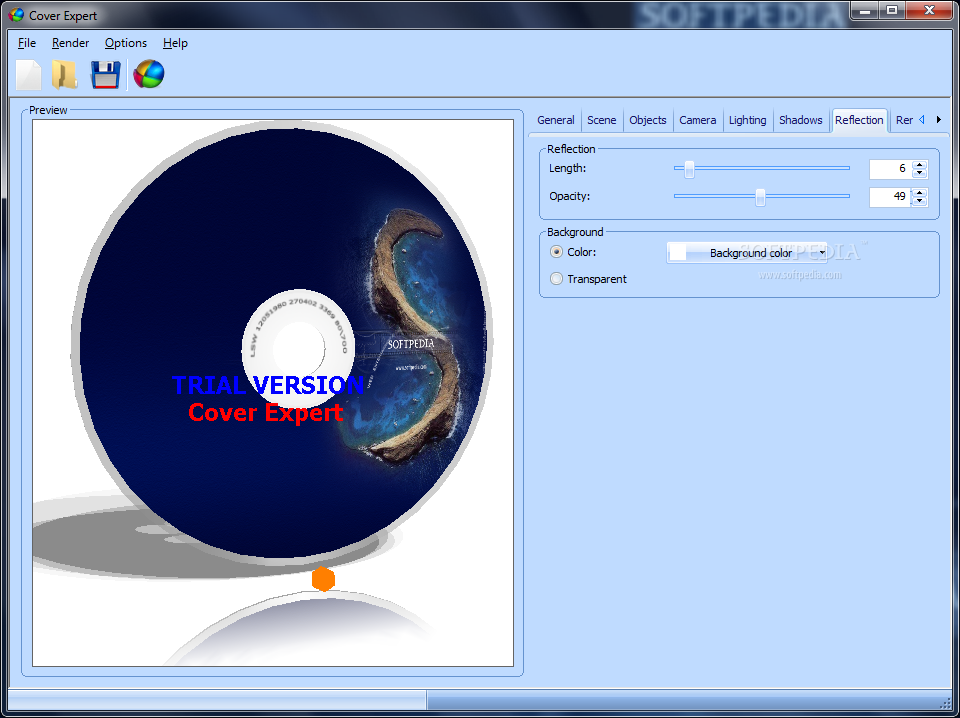
Task: Click the Length value field showing 6
Action: click(890, 169)
